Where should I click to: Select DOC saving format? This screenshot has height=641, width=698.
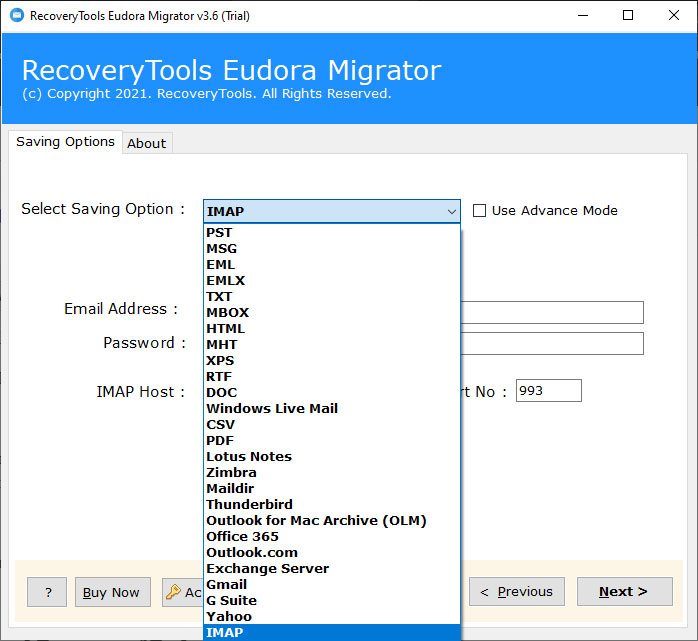[332, 393]
